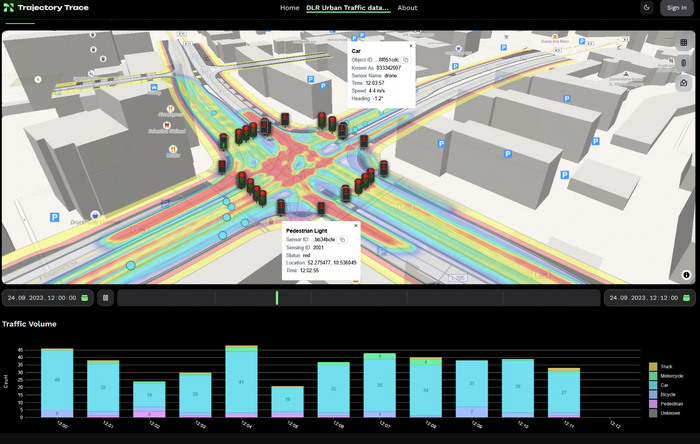This screenshot has width=700, height=444.
Task: Open the About page
Action: pyautogui.click(x=407, y=8)
